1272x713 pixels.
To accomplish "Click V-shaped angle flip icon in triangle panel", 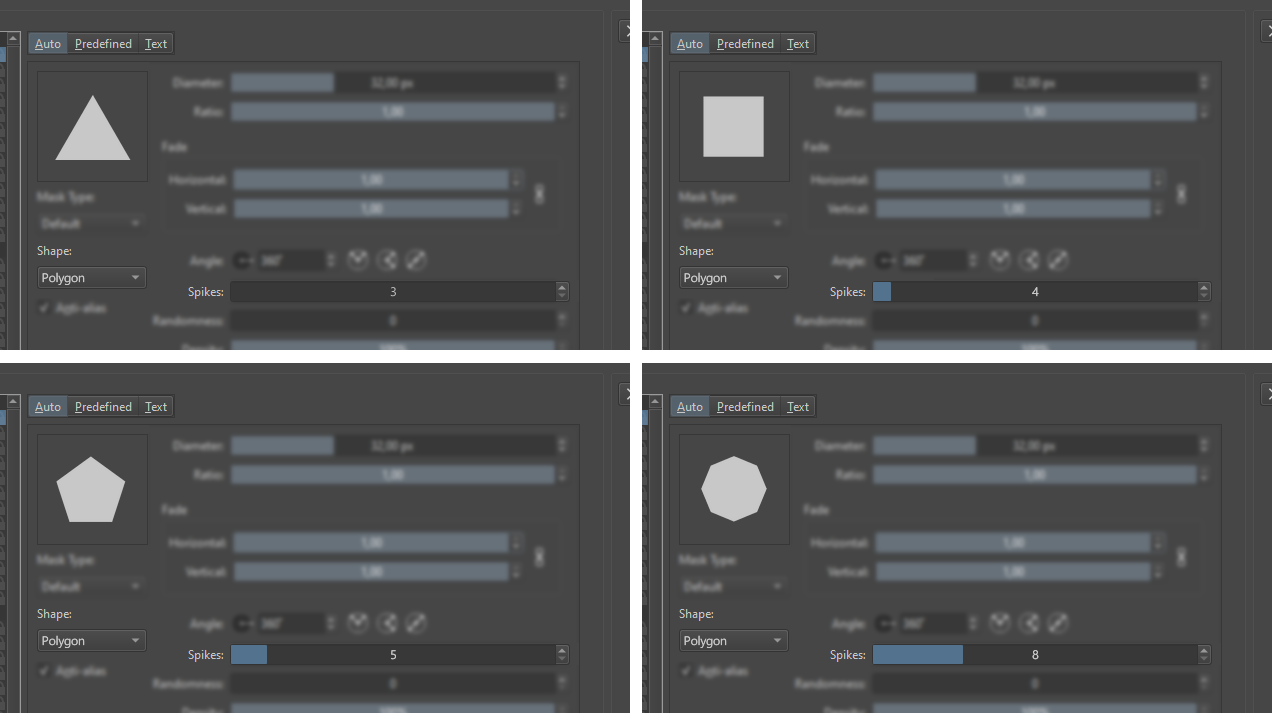I will [358, 260].
